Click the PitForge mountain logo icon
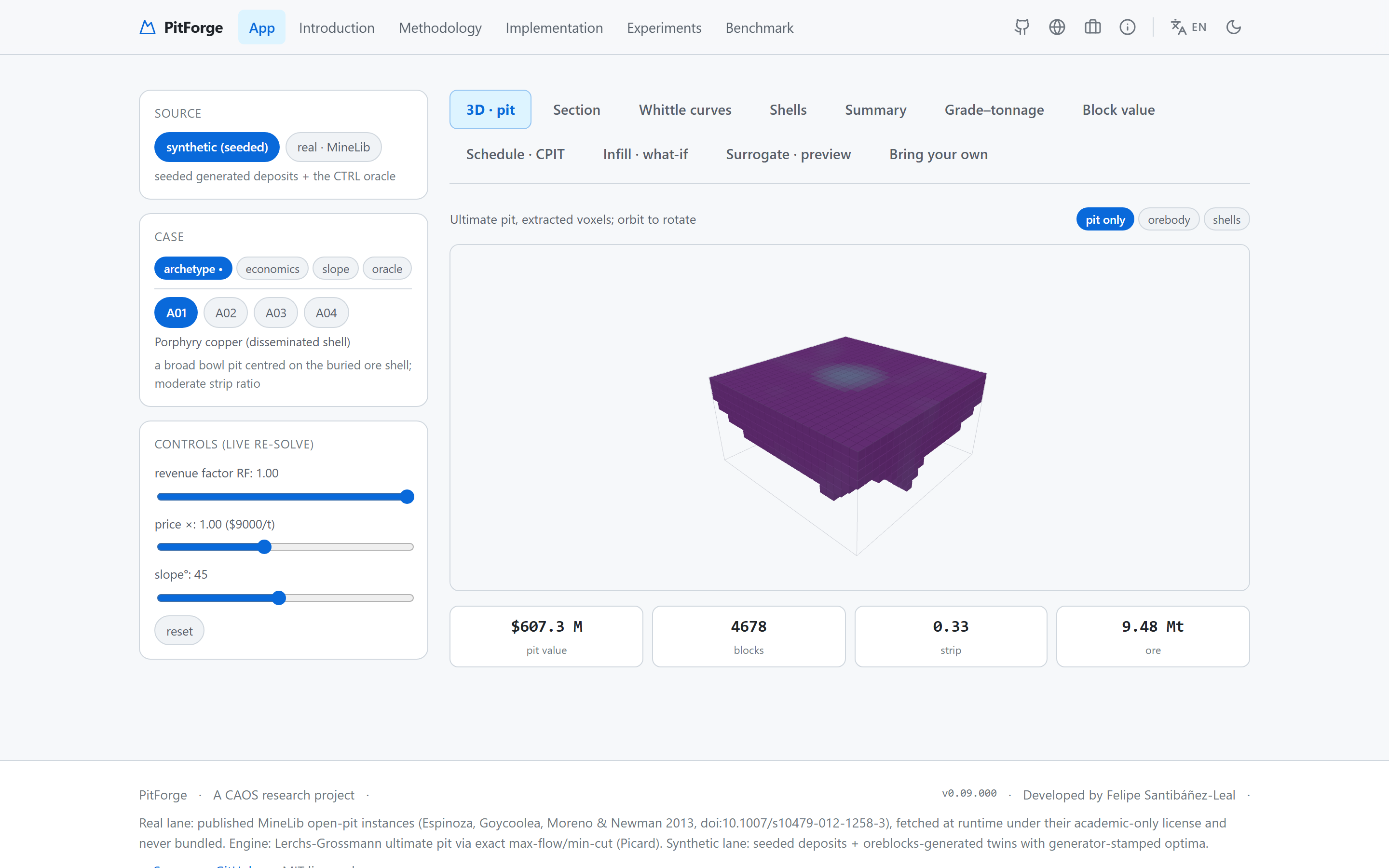1389x868 pixels. (148, 27)
